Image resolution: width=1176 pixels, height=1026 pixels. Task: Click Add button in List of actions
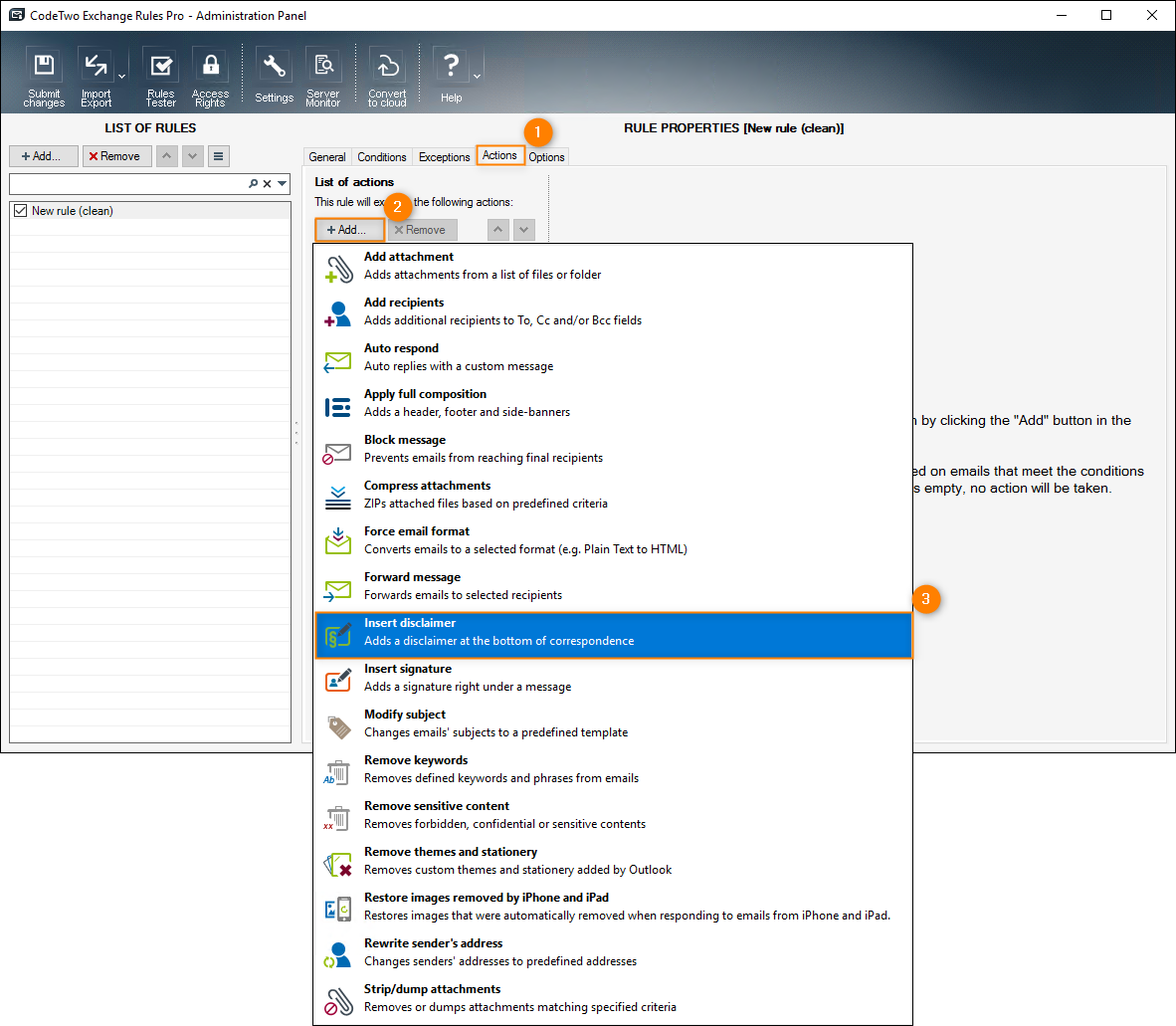[349, 230]
